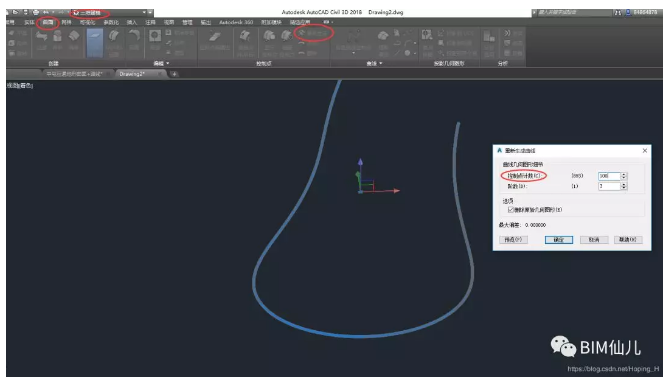Image resolution: width=668 pixels, height=381 pixels.
Task: Click the viewport controls label at top left
Action: click(x=19, y=86)
